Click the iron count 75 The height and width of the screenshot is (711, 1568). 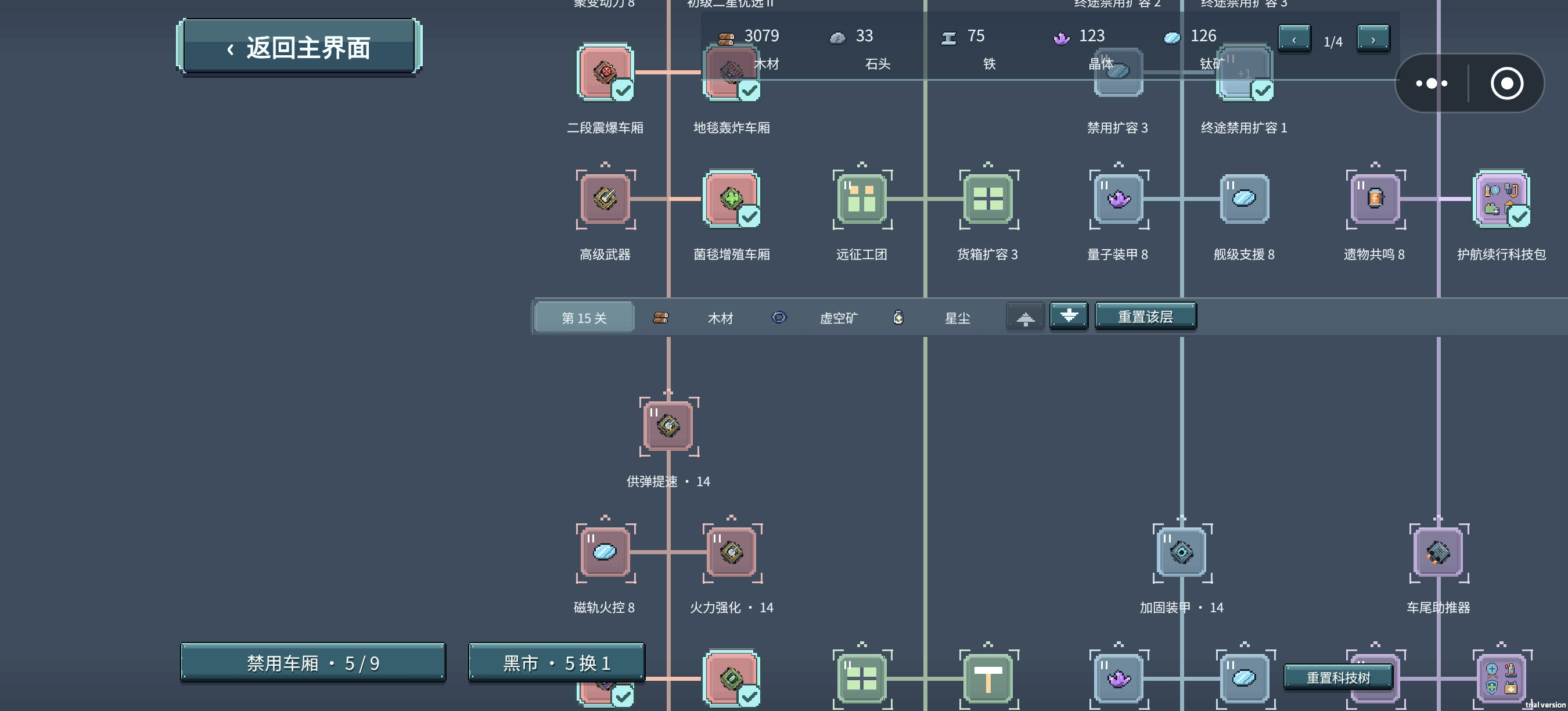(976, 36)
